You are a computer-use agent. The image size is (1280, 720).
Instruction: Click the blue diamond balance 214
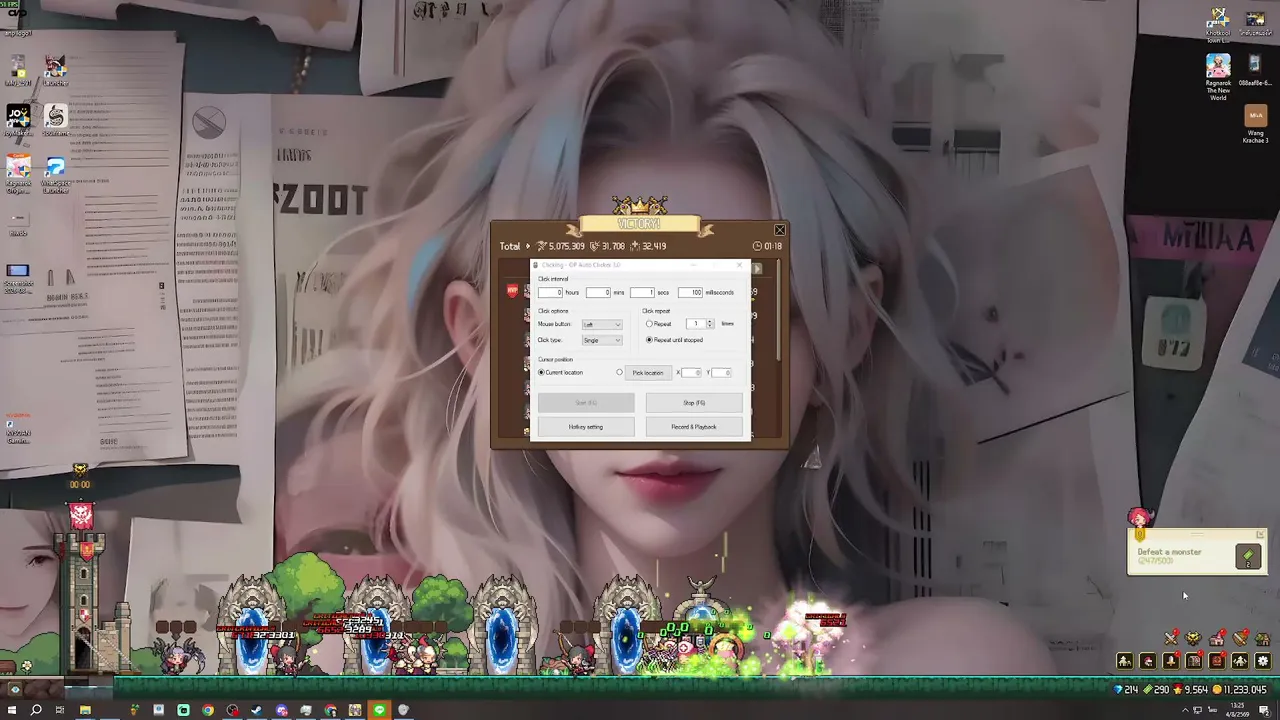[x=1128, y=690]
